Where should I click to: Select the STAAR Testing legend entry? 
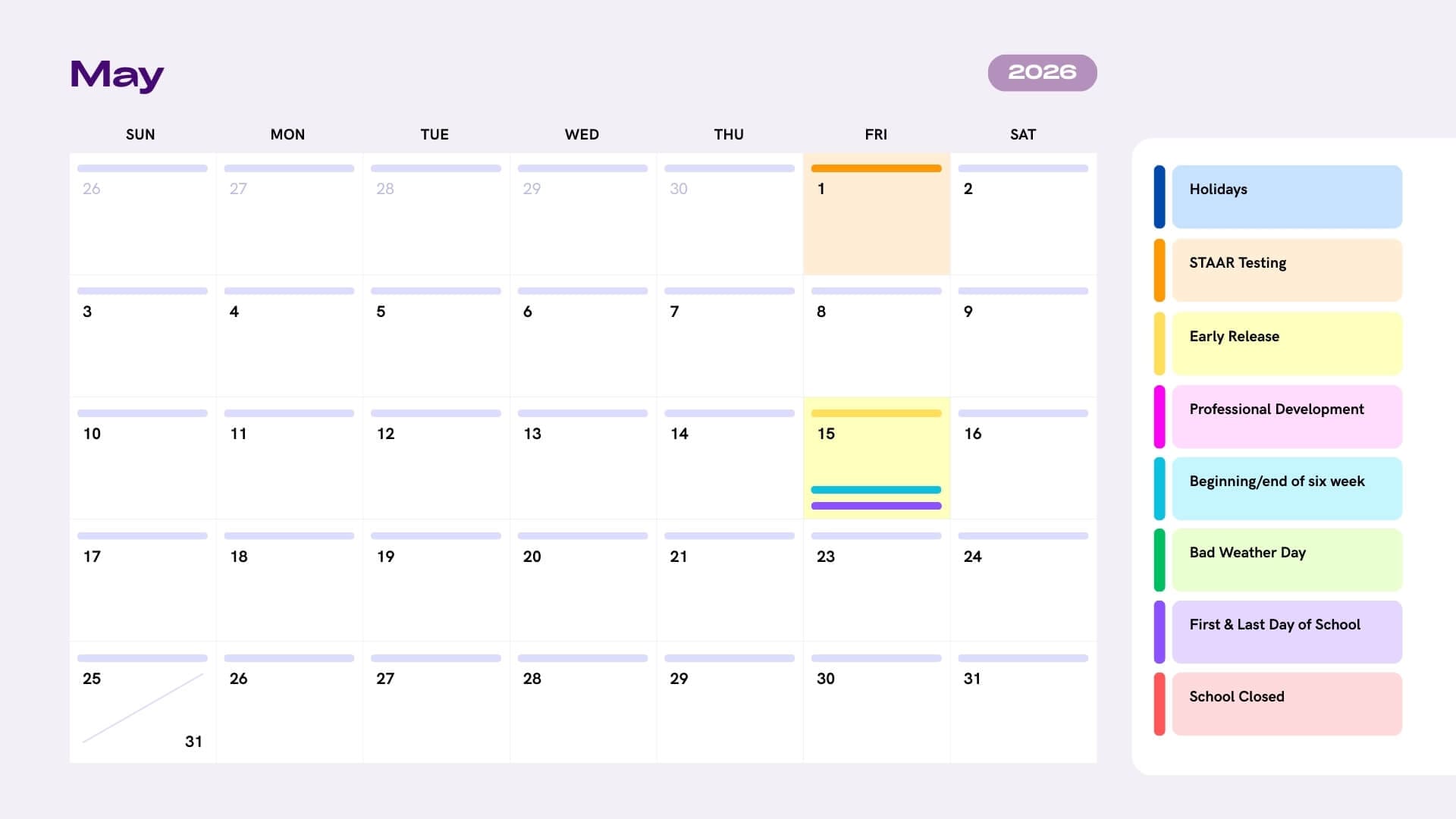(x=1286, y=271)
